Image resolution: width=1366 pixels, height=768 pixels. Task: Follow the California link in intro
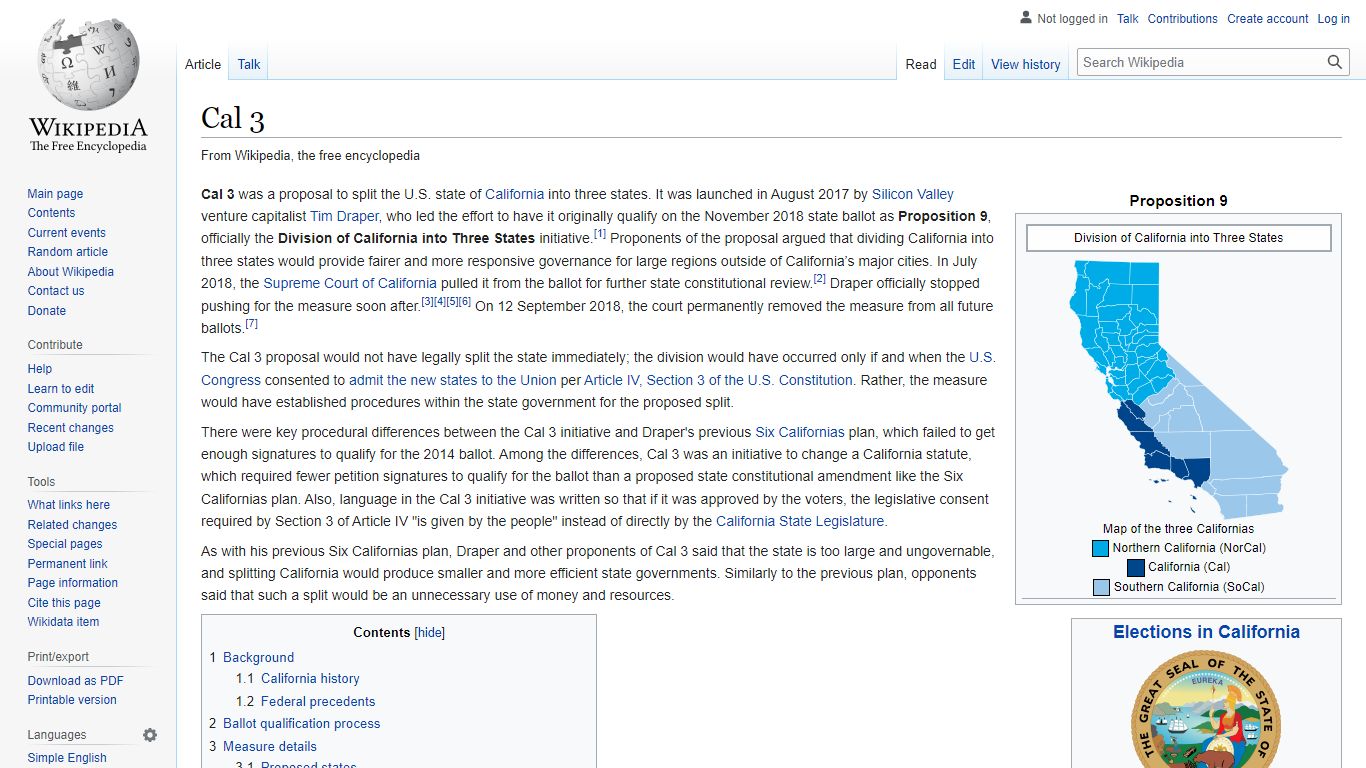click(515, 194)
